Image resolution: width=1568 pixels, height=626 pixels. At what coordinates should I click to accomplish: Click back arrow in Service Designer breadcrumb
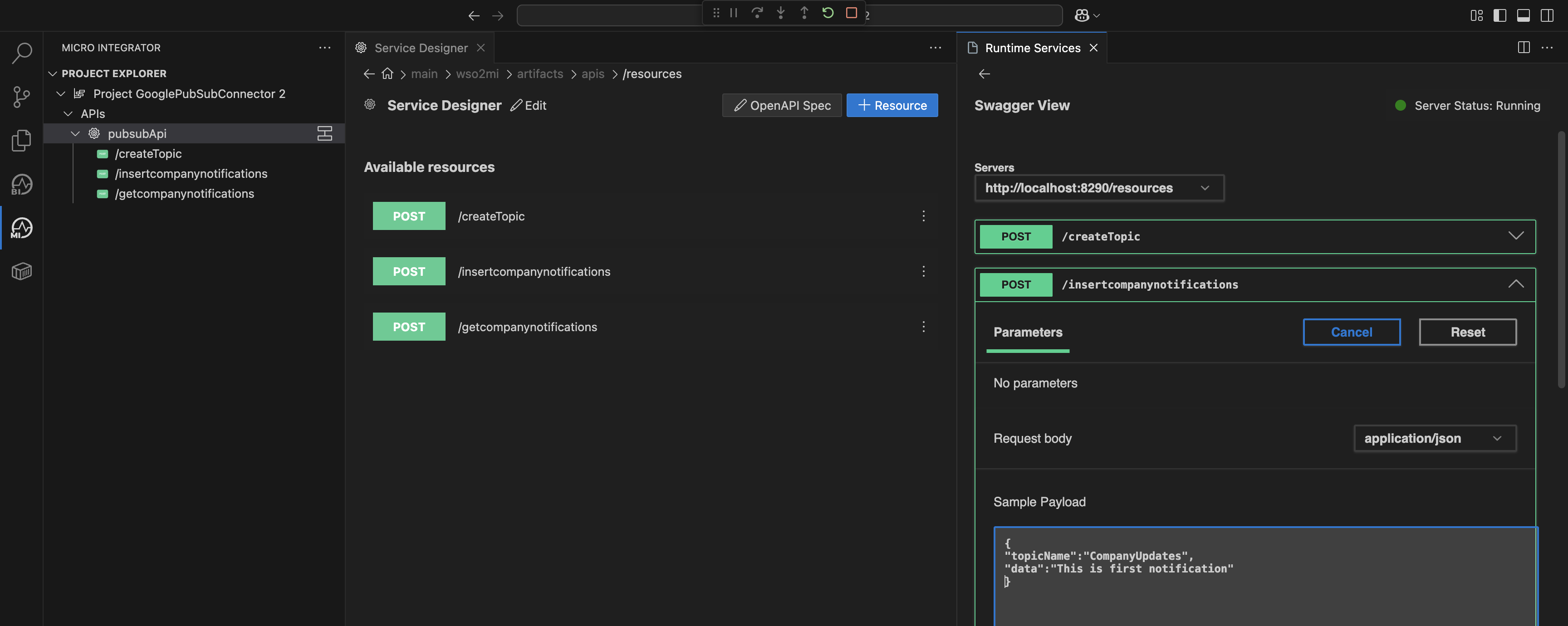[369, 73]
